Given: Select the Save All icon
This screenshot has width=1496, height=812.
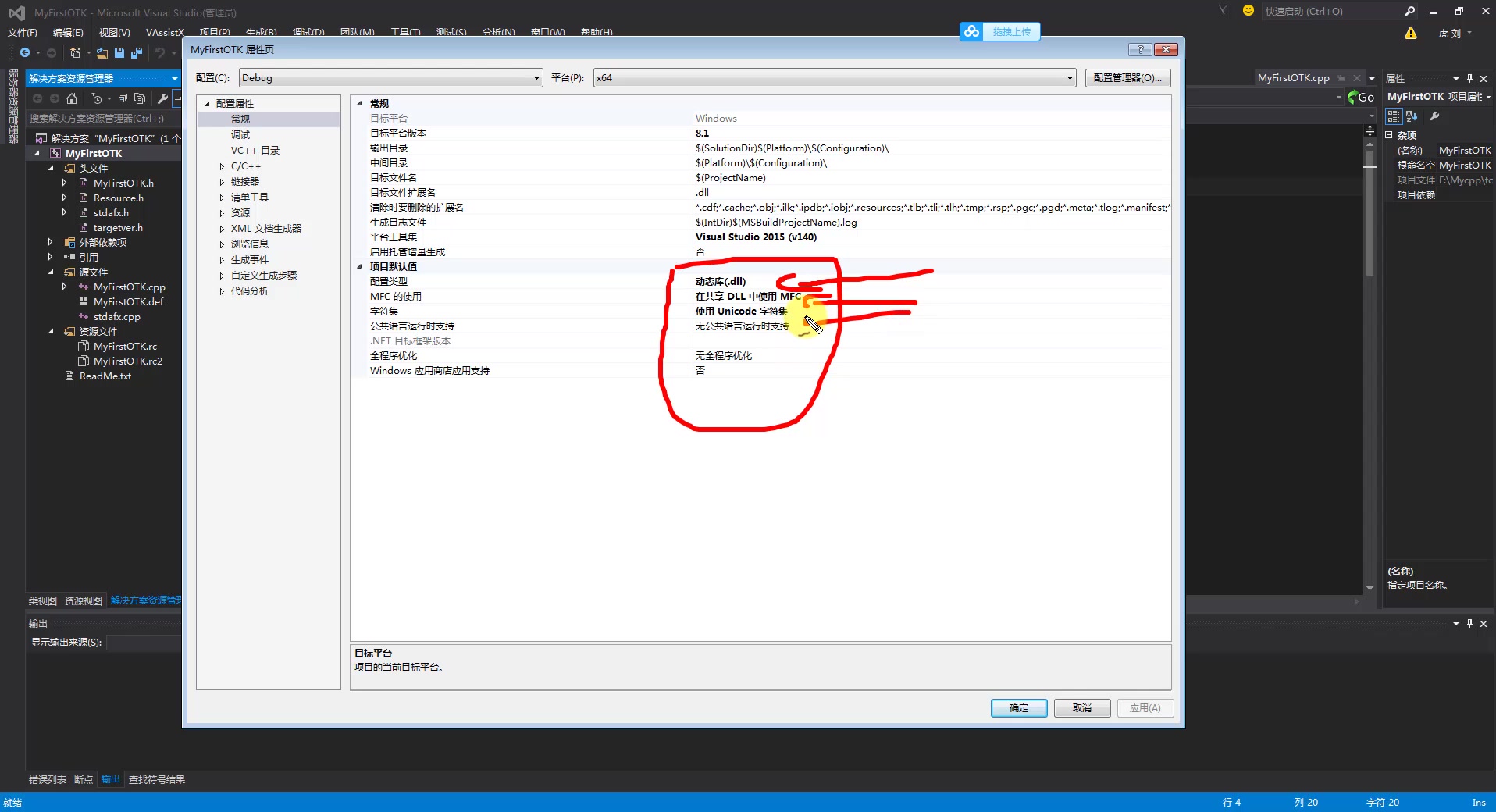Looking at the screenshot, I should pos(137,53).
